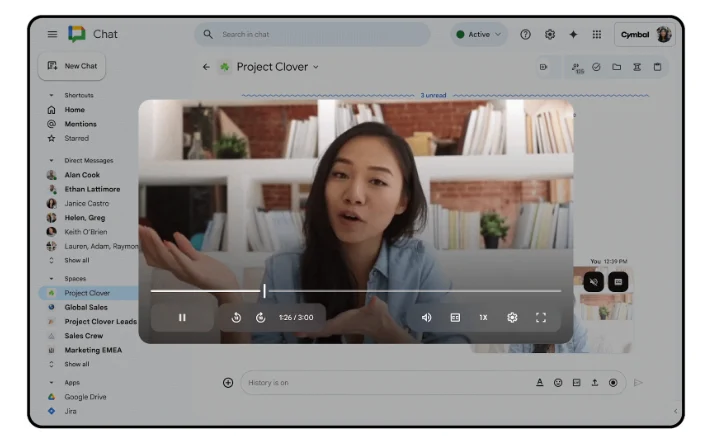
Task: Toggle captions on the video thumbnail
Action: pyautogui.click(x=618, y=282)
